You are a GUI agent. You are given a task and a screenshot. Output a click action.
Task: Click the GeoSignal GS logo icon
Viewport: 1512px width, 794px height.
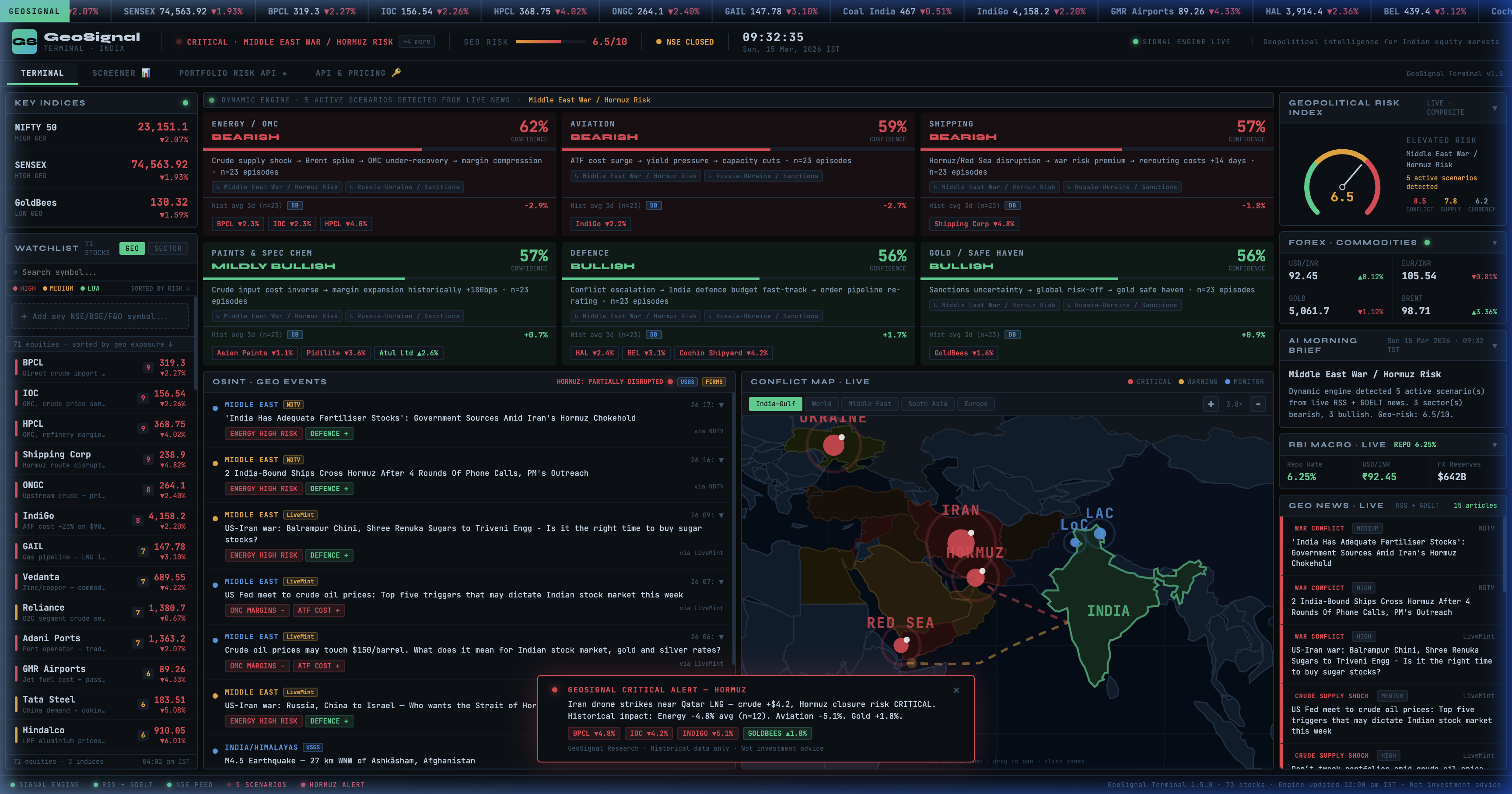coord(24,42)
